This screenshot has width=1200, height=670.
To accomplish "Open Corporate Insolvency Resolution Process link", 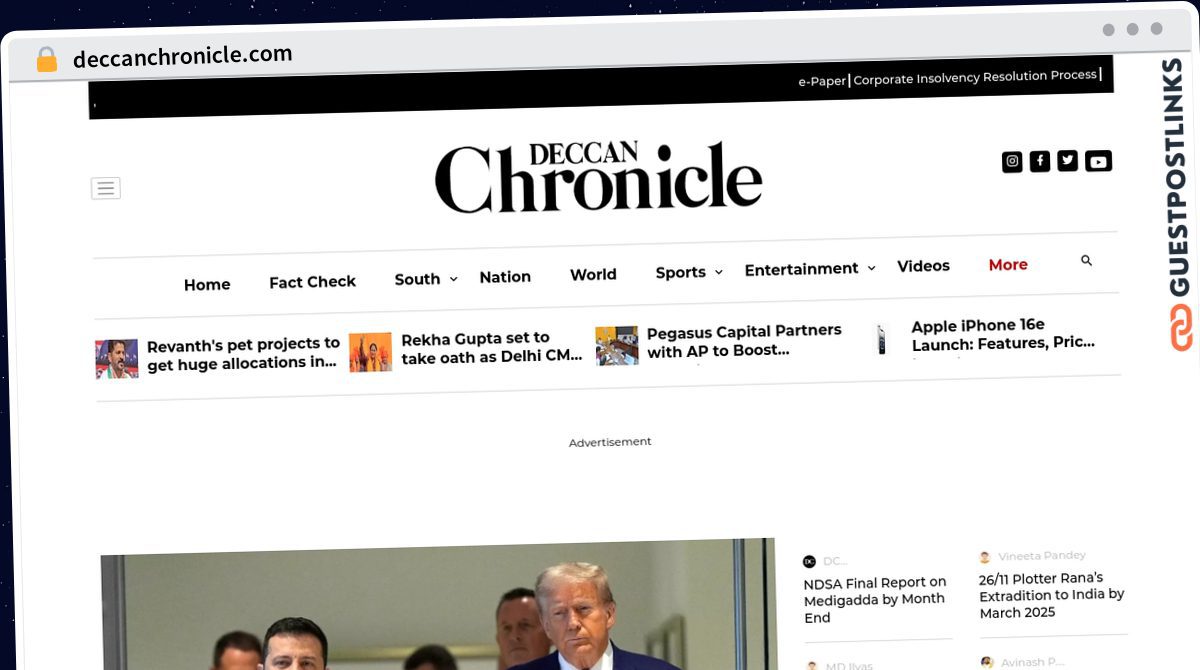I will pos(975,77).
